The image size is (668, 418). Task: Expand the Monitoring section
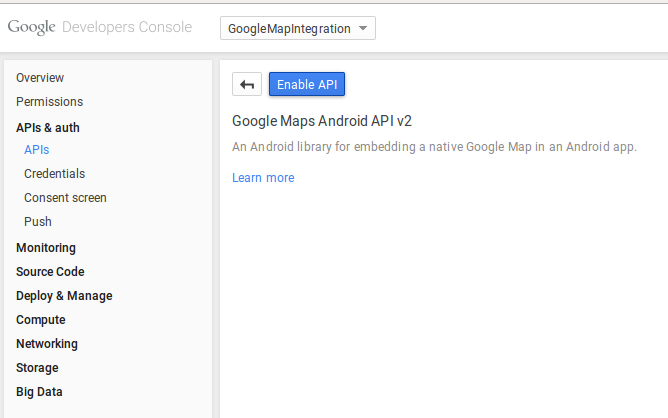click(x=46, y=248)
